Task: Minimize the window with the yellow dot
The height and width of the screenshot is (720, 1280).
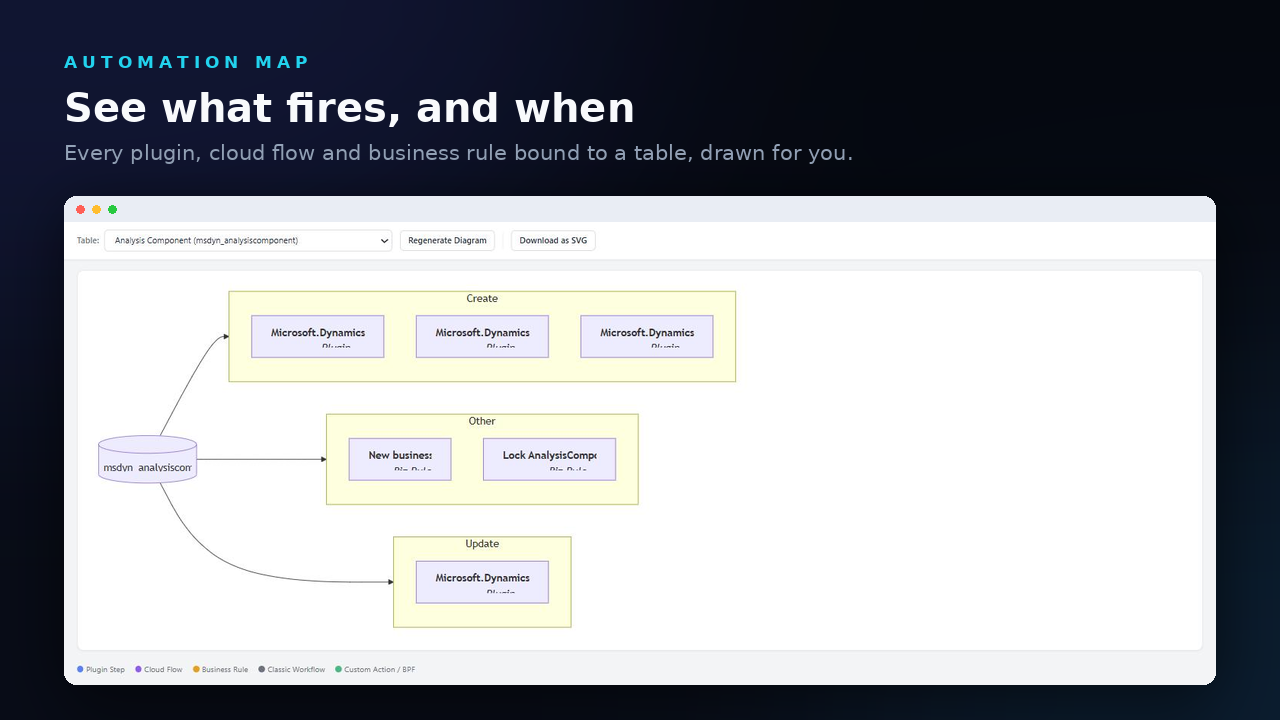Action: tap(97, 210)
